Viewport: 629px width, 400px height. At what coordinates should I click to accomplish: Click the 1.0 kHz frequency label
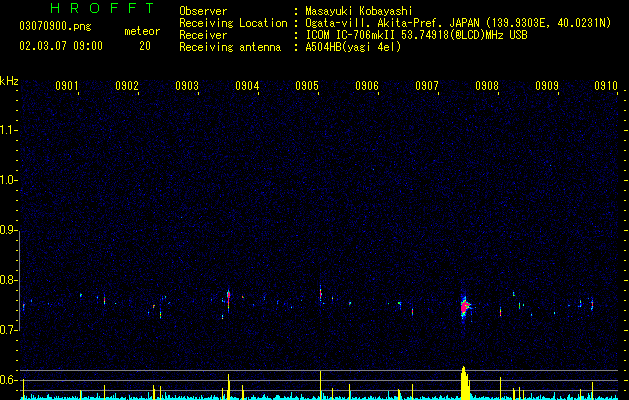(9, 180)
